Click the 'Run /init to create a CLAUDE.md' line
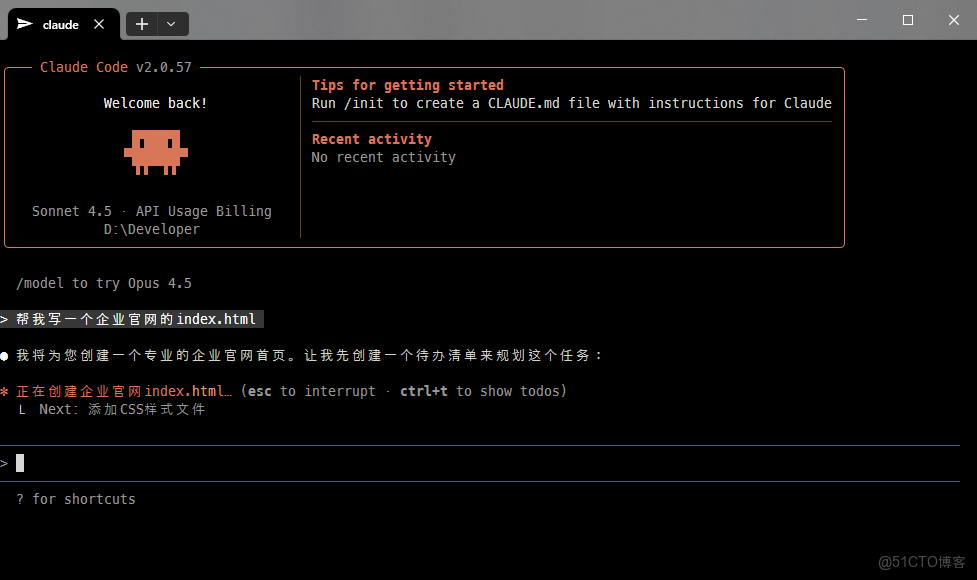The height and width of the screenshot is (580, 977). pos(571,103)
